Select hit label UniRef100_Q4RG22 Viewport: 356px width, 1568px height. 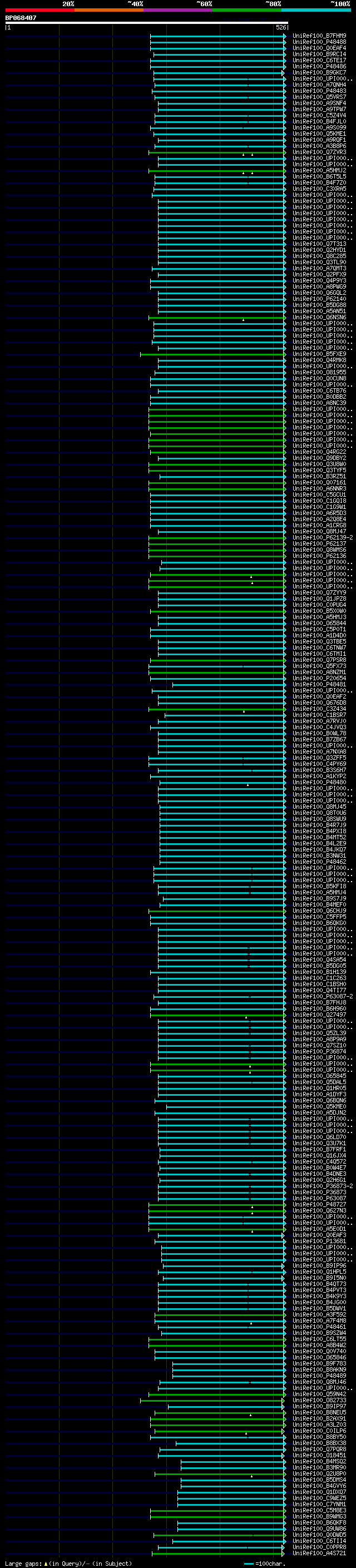pos(319,452)
